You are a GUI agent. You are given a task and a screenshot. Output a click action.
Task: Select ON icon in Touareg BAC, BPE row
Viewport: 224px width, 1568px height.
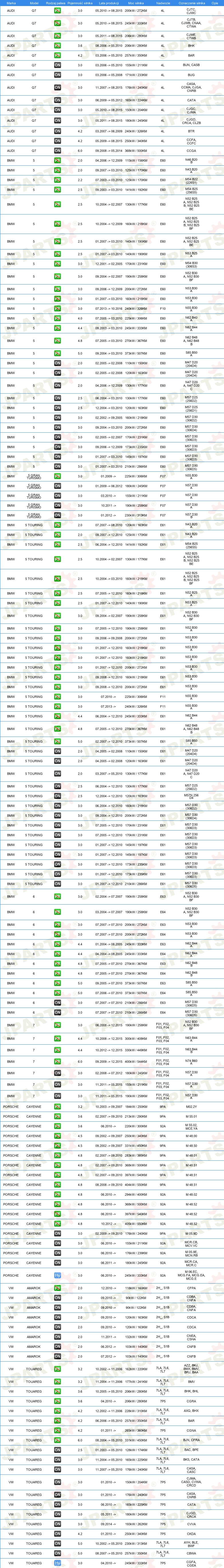(58, 1450)
